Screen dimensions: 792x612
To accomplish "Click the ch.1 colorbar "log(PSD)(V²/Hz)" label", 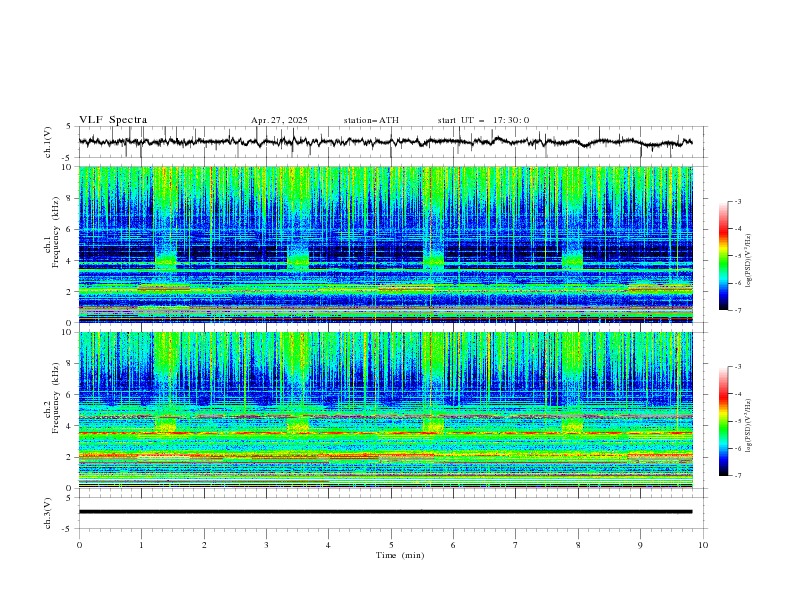I will [x=749, y=261].
